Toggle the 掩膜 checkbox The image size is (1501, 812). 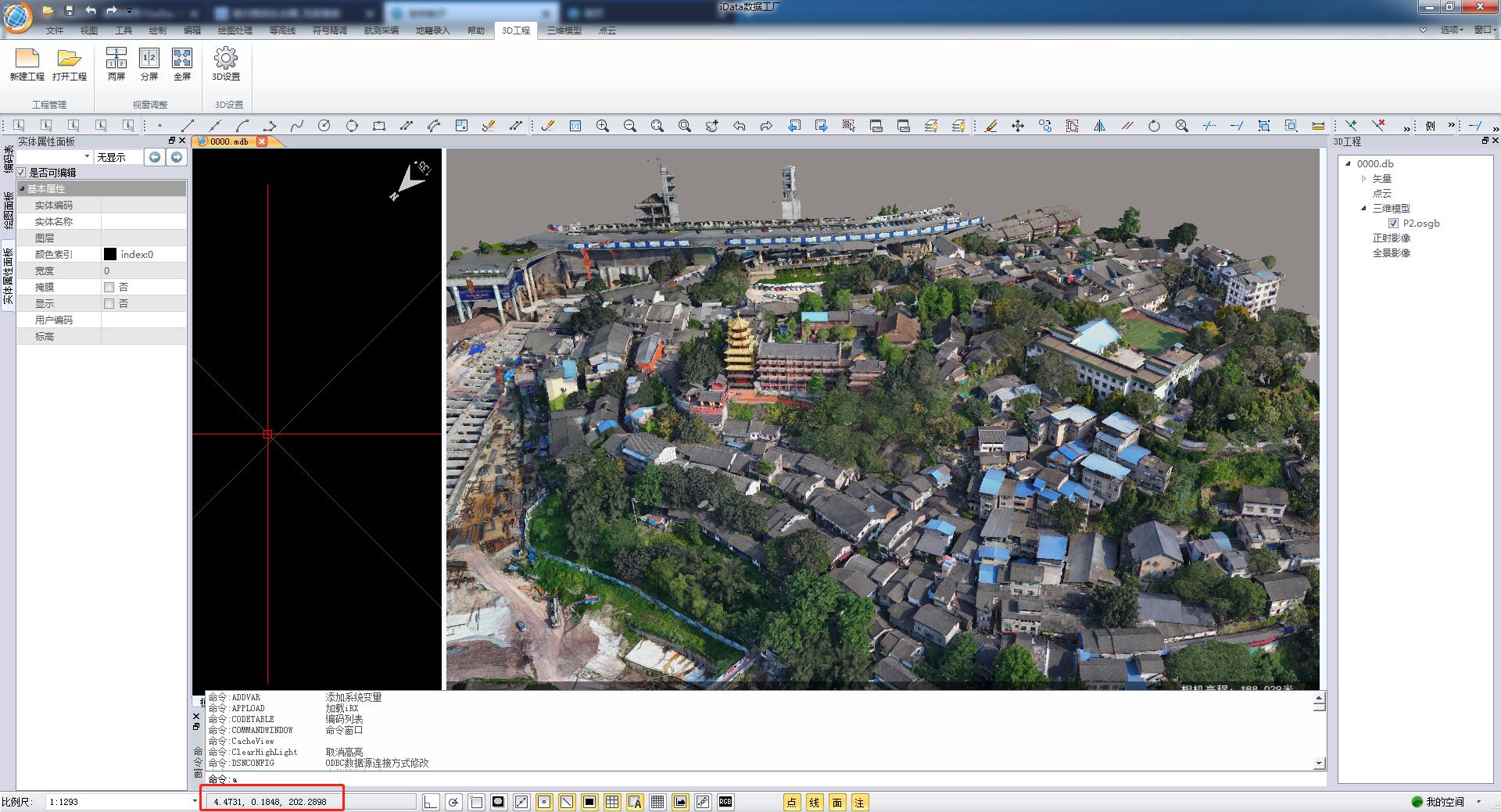click(109, 288)
